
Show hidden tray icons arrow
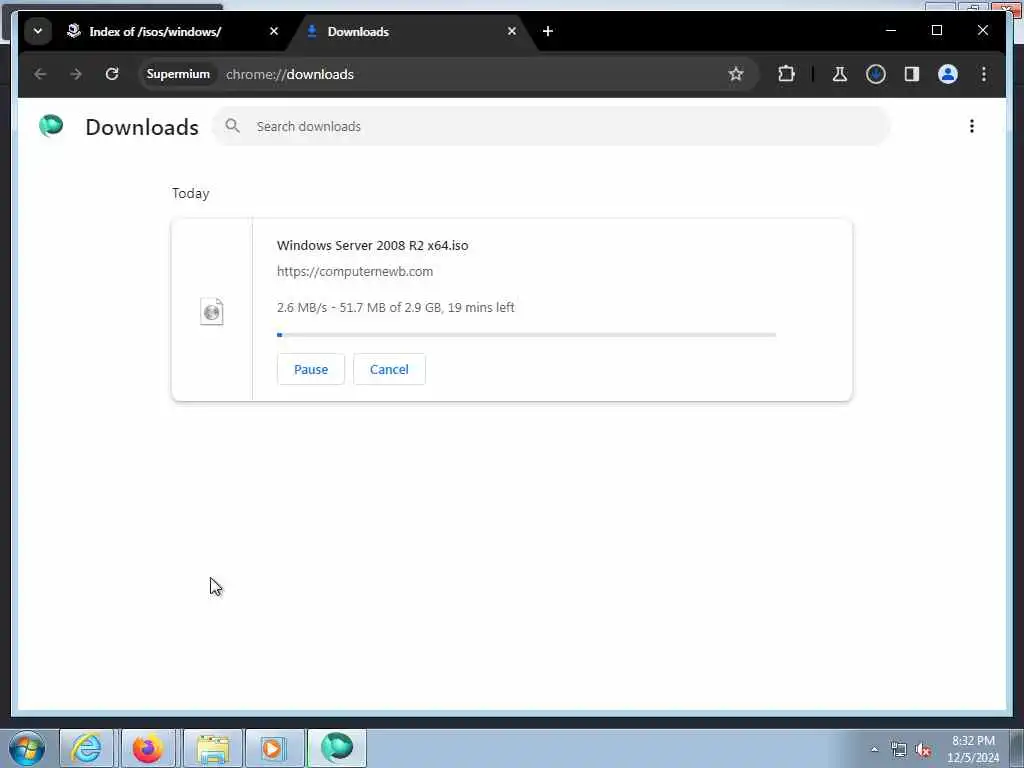coord(874,749)
